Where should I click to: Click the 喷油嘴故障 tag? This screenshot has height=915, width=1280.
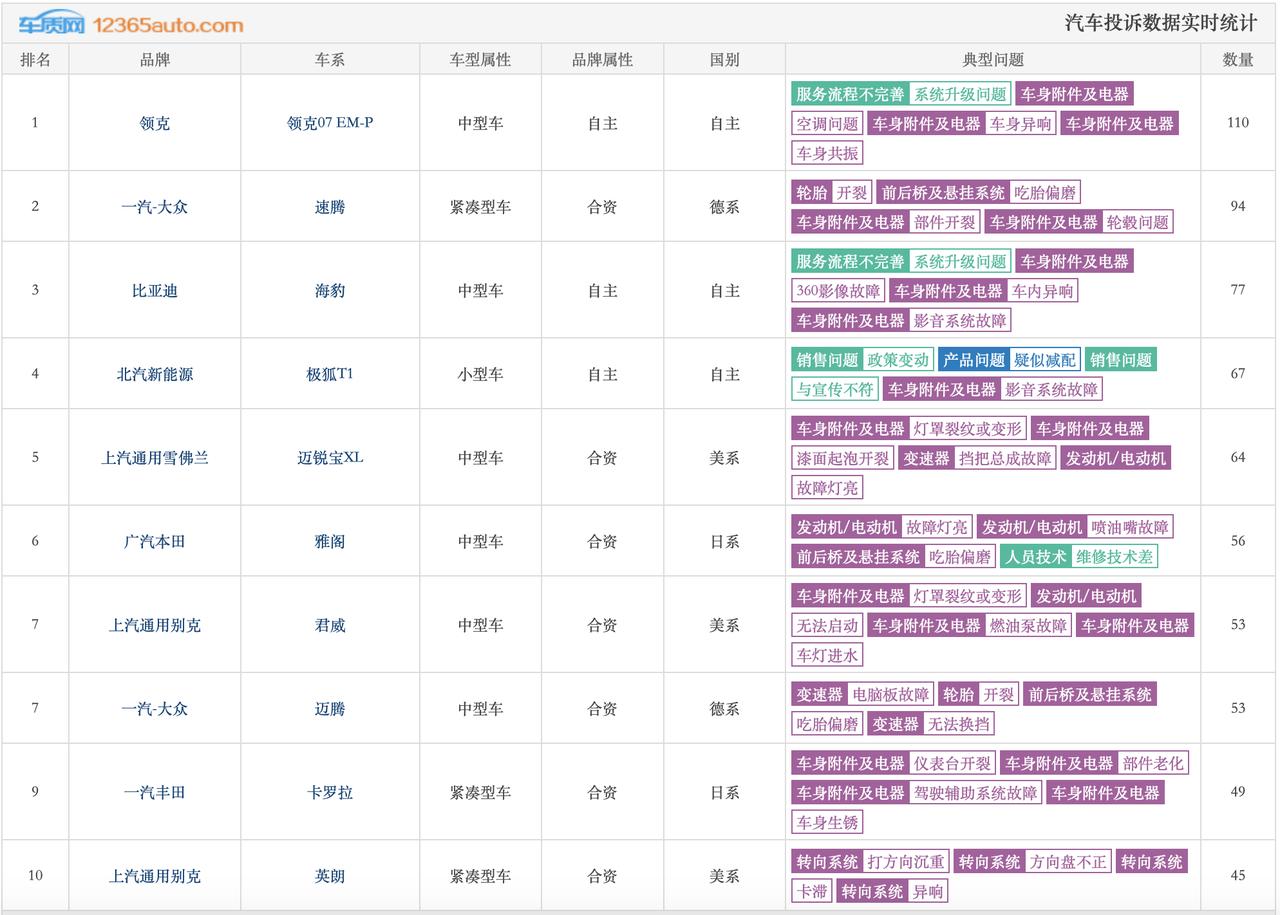(1130, 527)
